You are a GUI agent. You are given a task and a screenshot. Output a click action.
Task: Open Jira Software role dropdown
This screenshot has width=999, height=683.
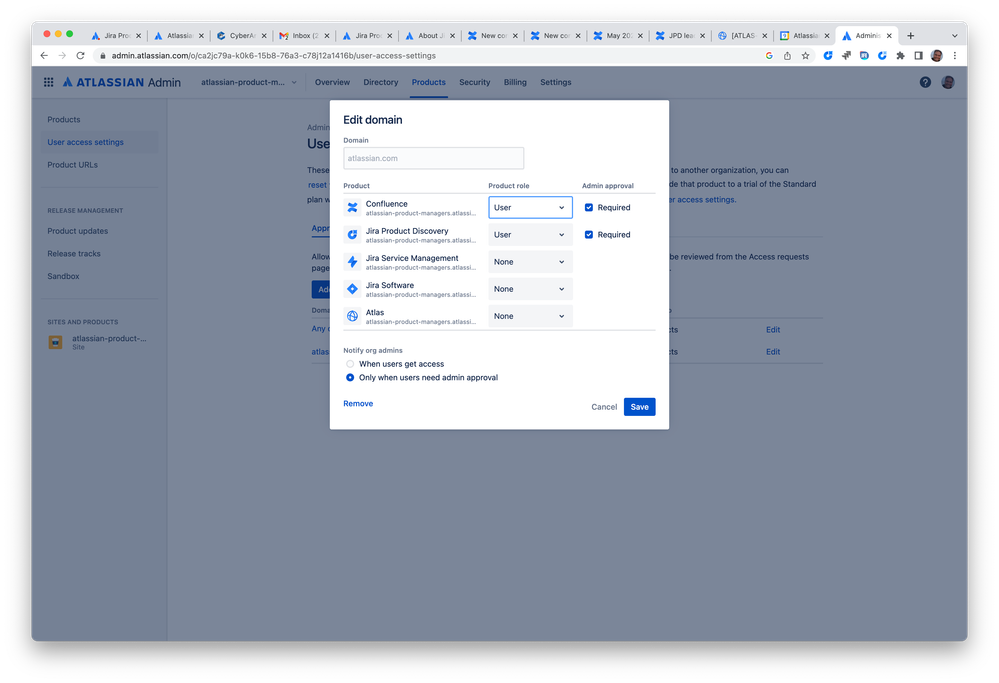pyautogui.click(x=530, y=289)
